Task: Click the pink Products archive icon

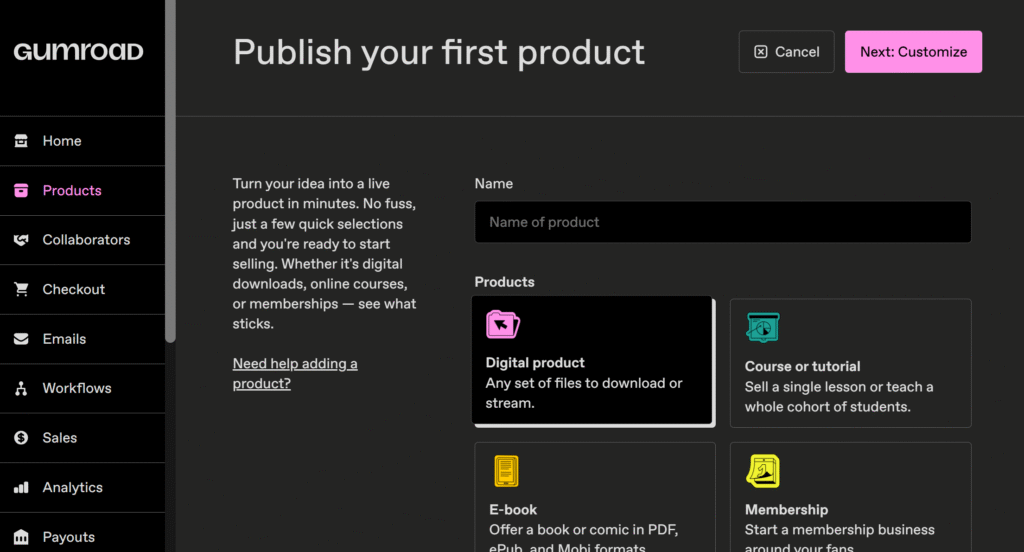Action: [21, 190]
